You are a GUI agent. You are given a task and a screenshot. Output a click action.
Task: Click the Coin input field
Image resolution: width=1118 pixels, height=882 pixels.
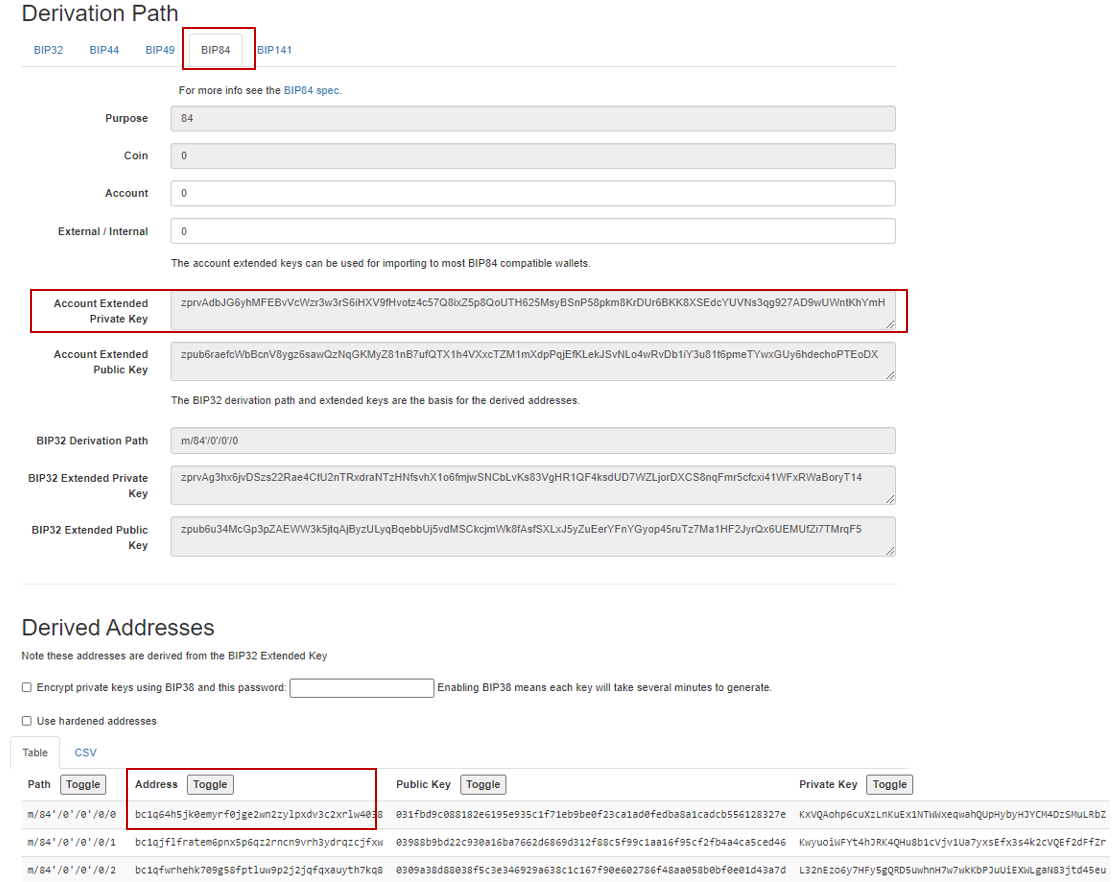(x=533, y=155)
